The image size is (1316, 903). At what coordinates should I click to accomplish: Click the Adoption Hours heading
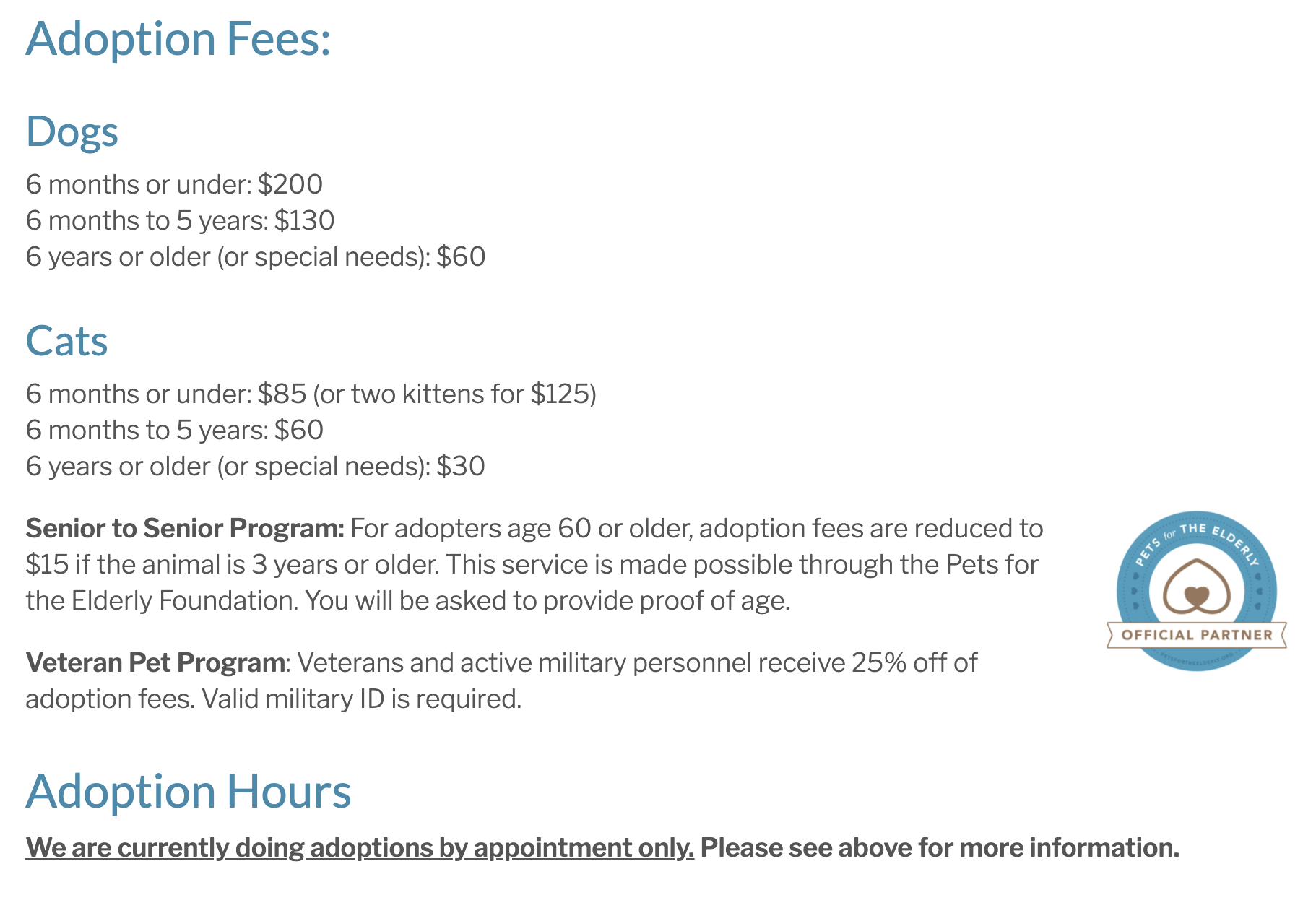point(189,792)
